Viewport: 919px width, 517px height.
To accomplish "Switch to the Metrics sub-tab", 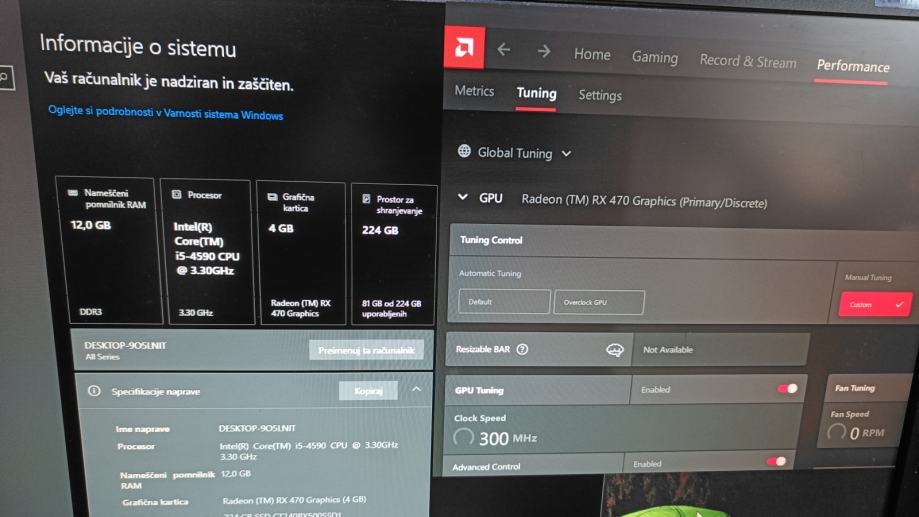I will coord(474,91).
